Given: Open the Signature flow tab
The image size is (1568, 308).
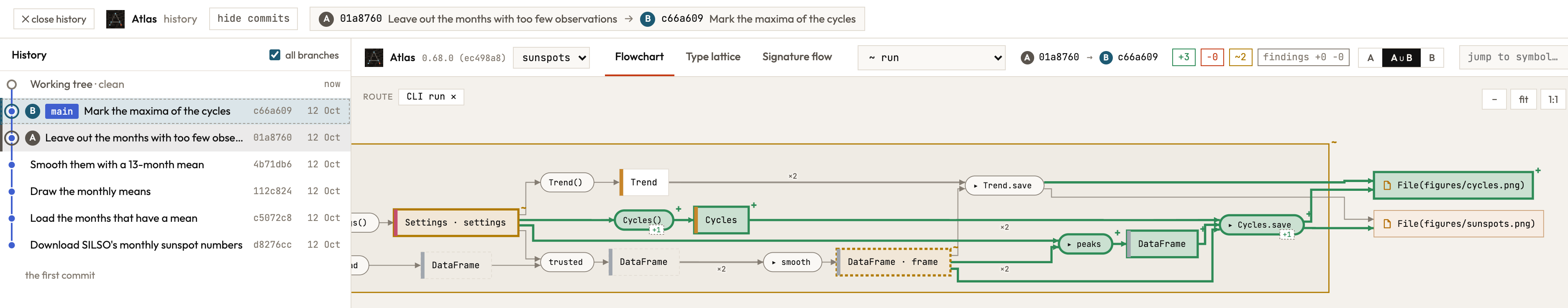Looking at the screenshot, I should [x=797, y=57].
